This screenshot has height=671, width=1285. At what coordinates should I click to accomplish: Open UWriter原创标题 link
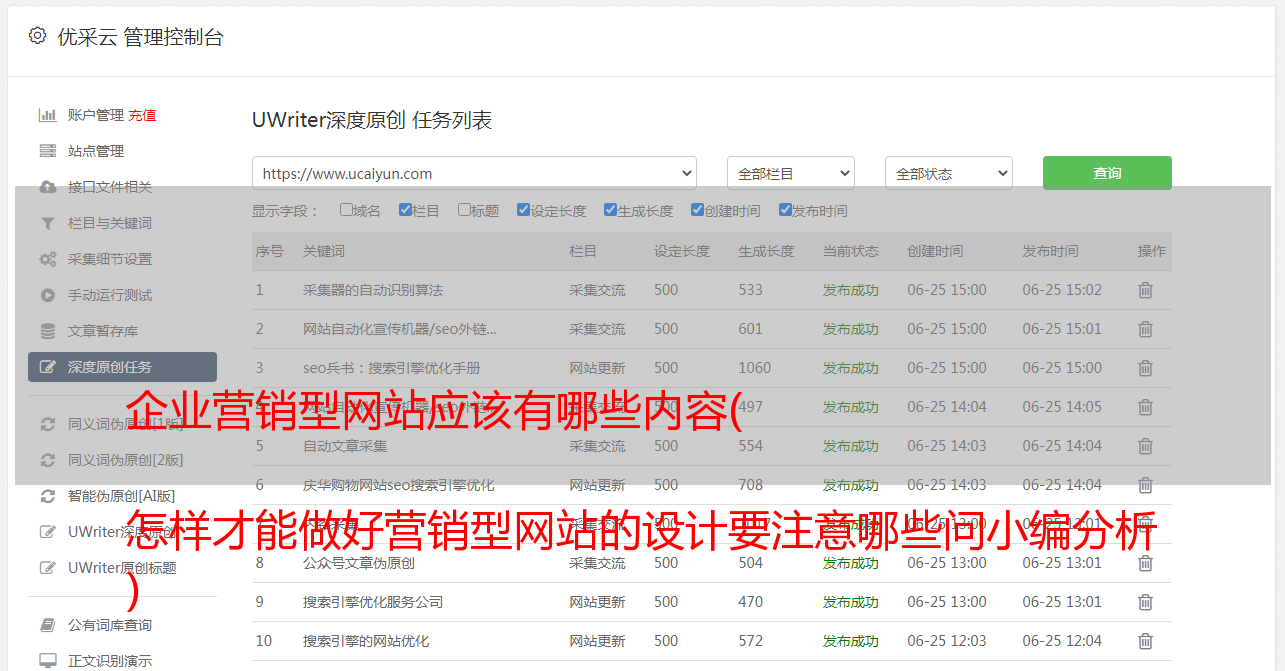coord(122,568)
